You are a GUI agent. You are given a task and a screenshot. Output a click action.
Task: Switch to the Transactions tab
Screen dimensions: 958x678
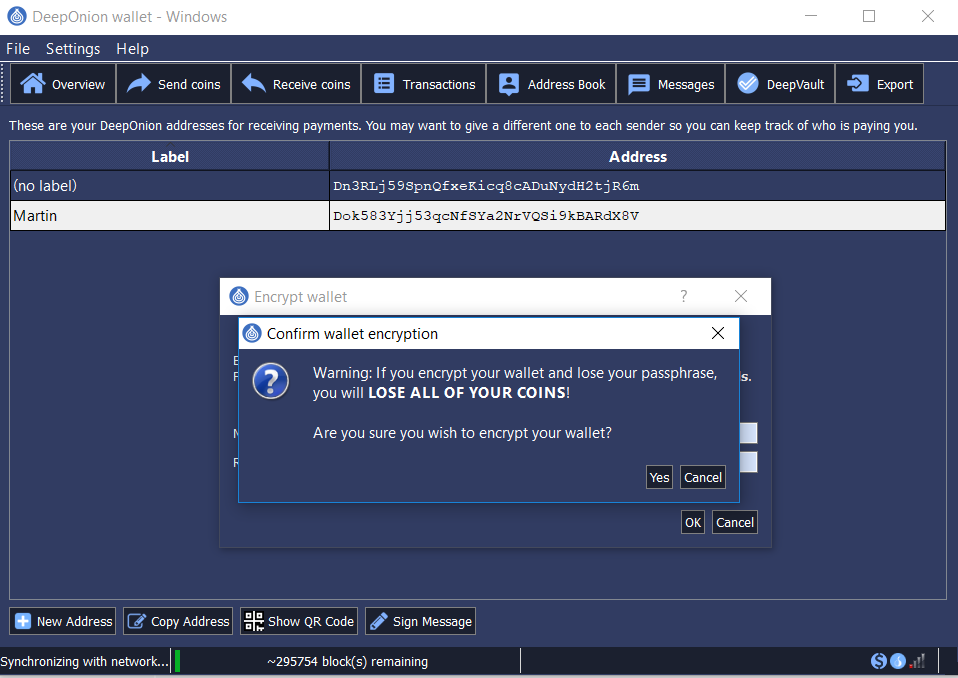424,84
